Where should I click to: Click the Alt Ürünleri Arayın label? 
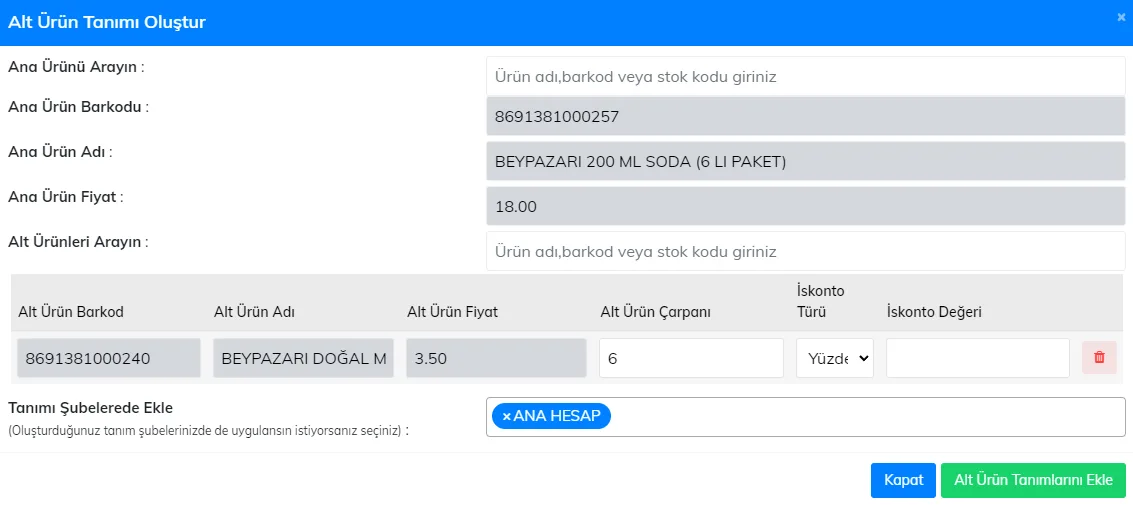tap(78, 242)
